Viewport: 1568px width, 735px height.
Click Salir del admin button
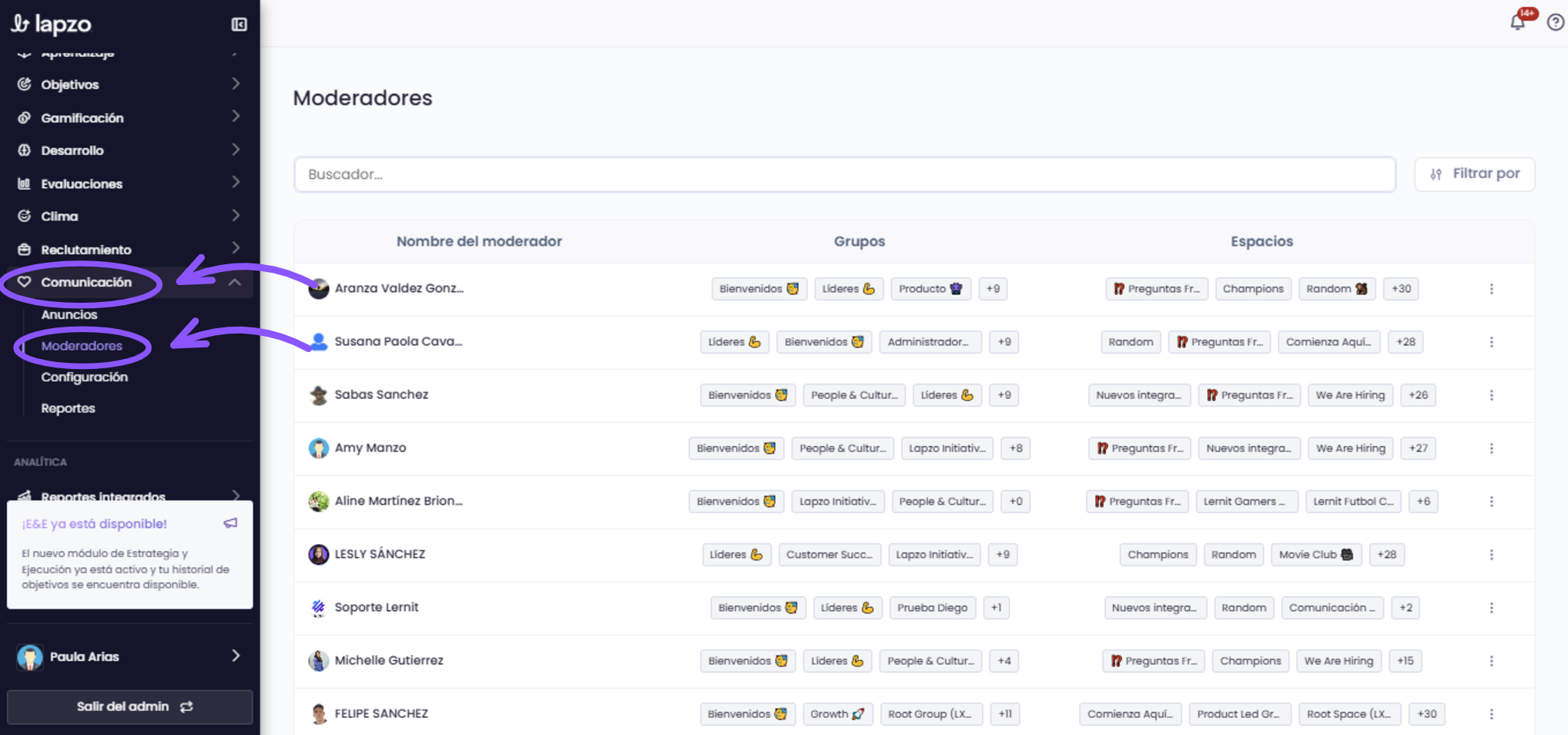click(129, 706)
